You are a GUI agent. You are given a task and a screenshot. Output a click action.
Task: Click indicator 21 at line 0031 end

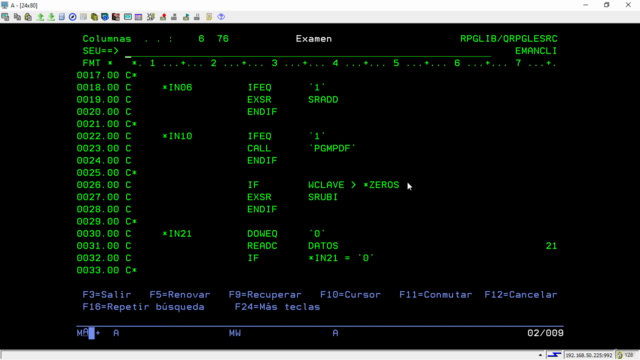coord(551,246)
